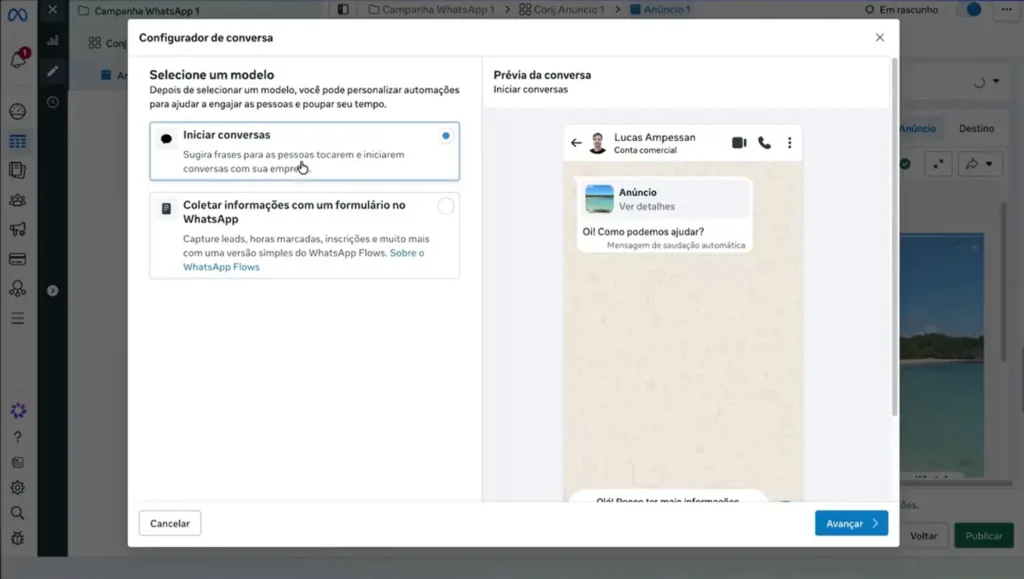Click the expand preview arrows icon

938,164
